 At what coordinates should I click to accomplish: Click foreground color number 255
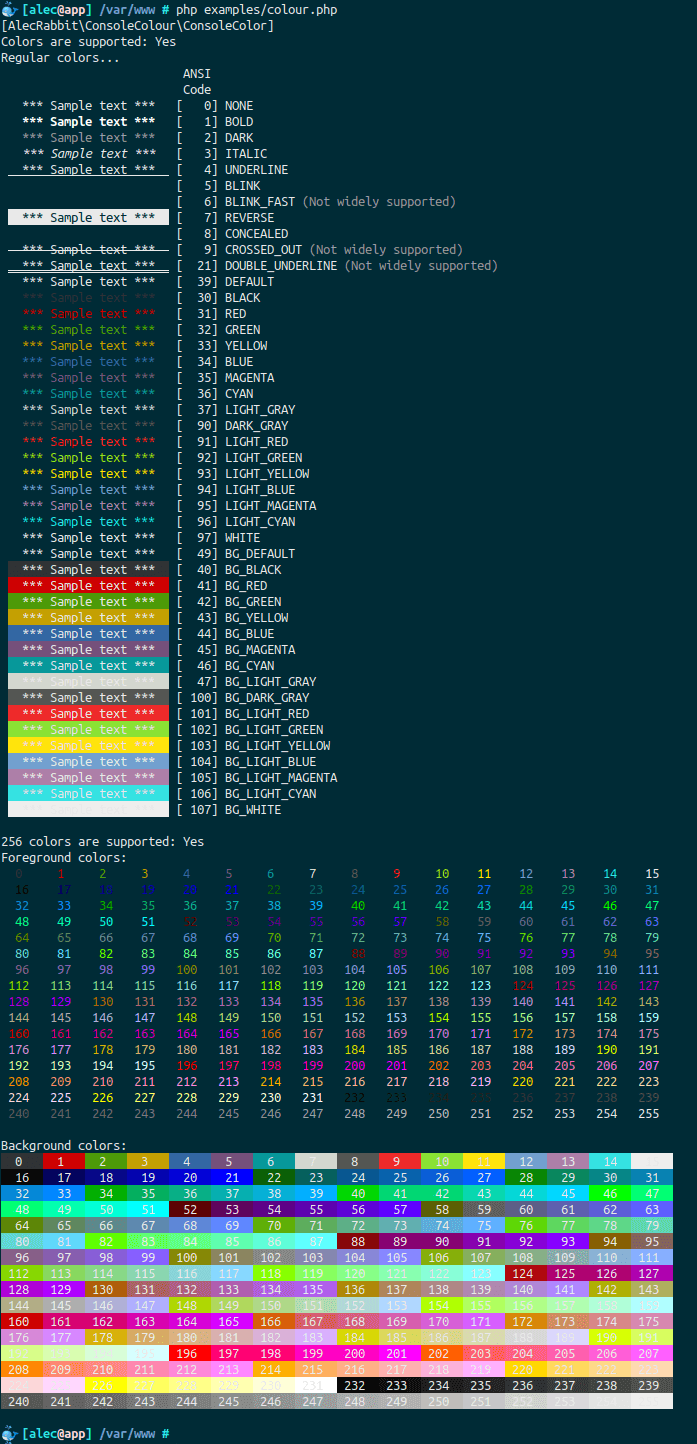[648, 1114]
